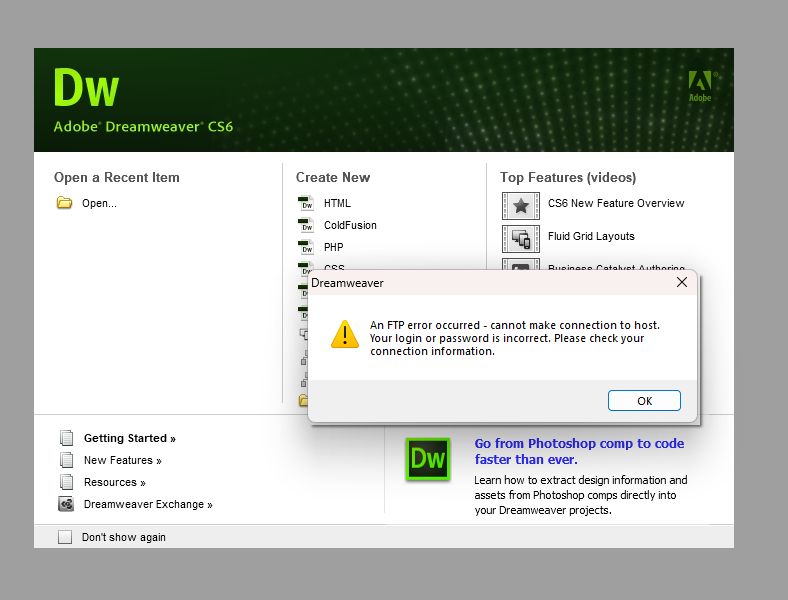
Task: Click the ColdFusion document icon
Action: pos(306,225)
